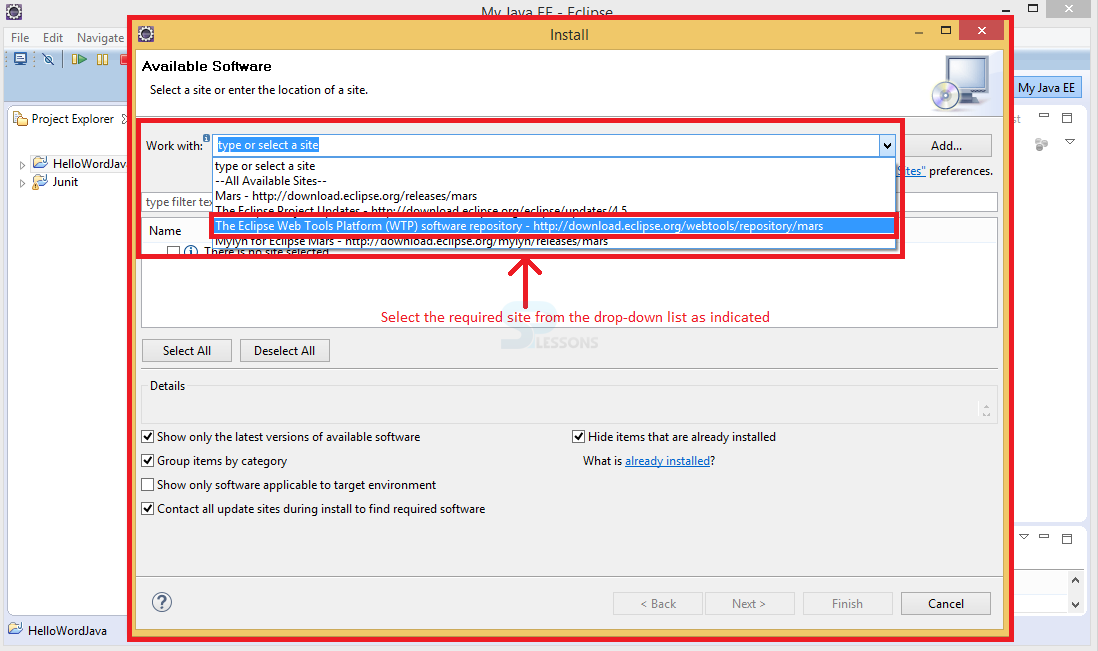The height and width of the screenshot is (651, 1098).
Task: Toggle Hide items already installed checkbox
Action: tap(578, 437)
